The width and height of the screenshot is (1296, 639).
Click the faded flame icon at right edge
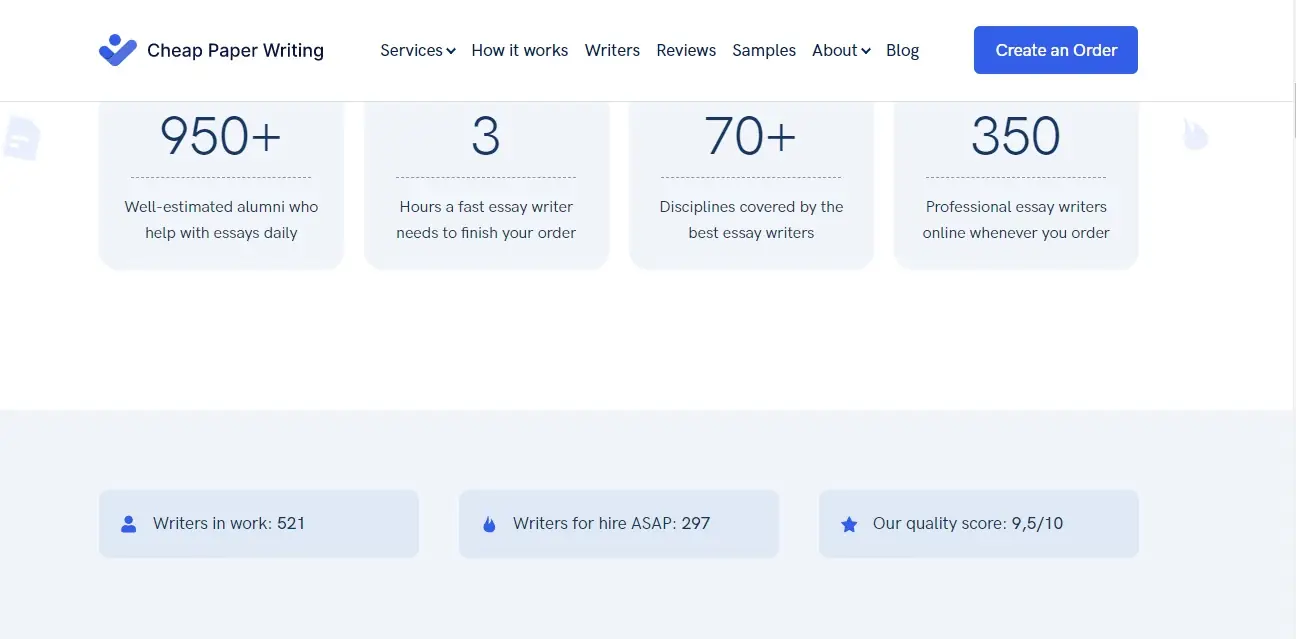pyautogui.click(x=1196, y=134)
